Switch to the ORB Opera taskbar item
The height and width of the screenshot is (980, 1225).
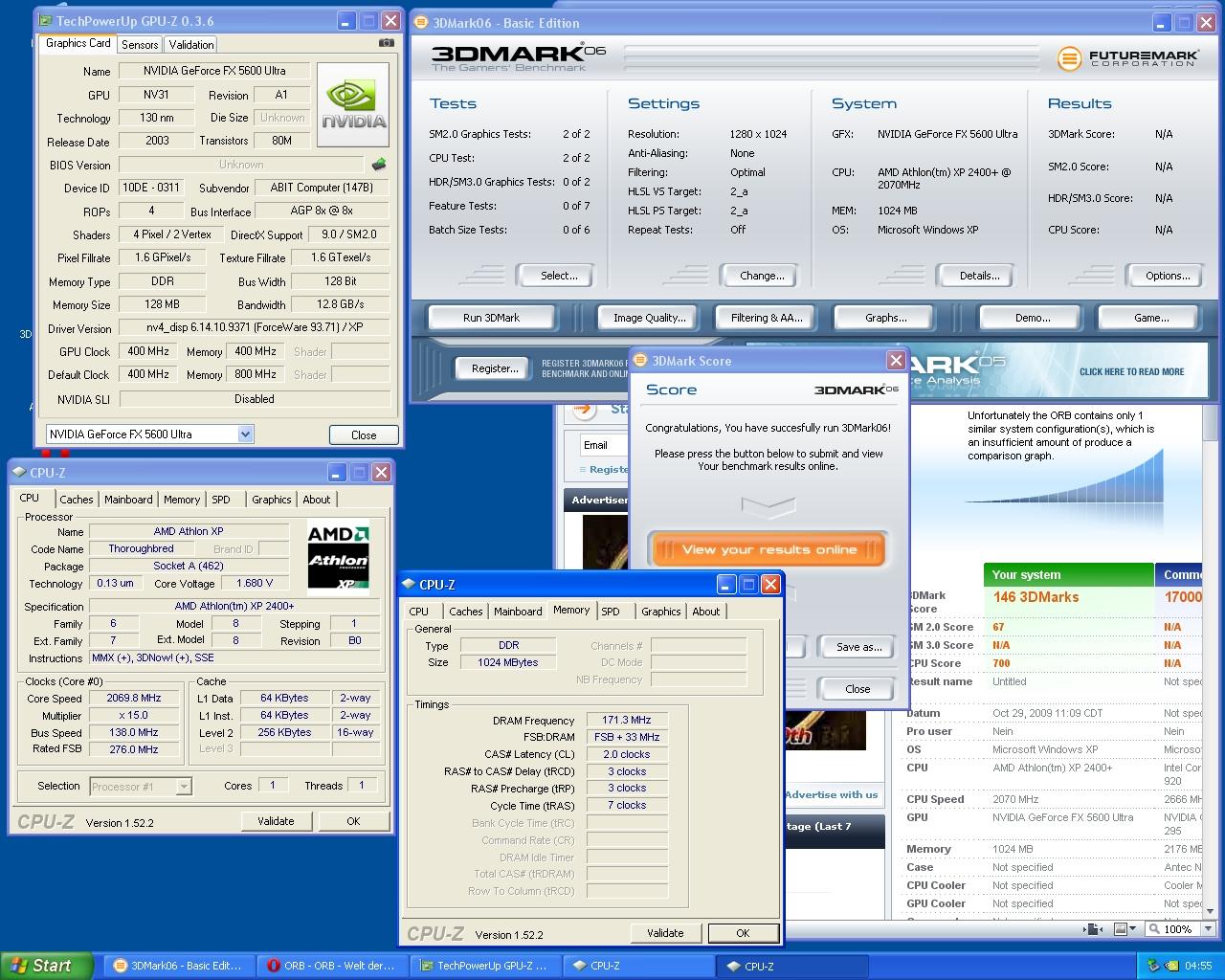click(333, 966)
